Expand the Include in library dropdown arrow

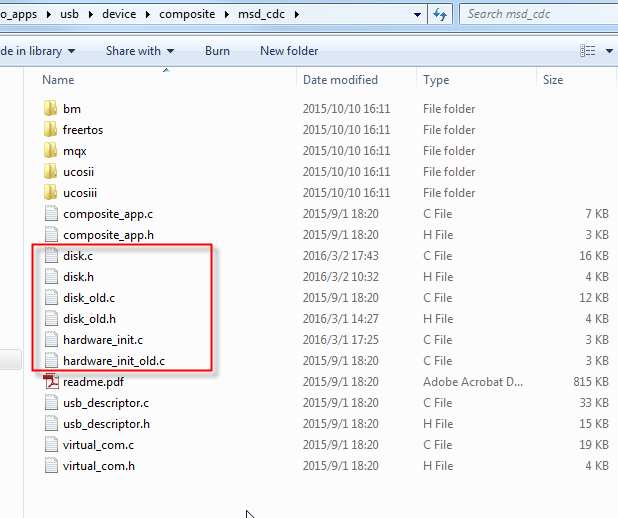point(71,51)
